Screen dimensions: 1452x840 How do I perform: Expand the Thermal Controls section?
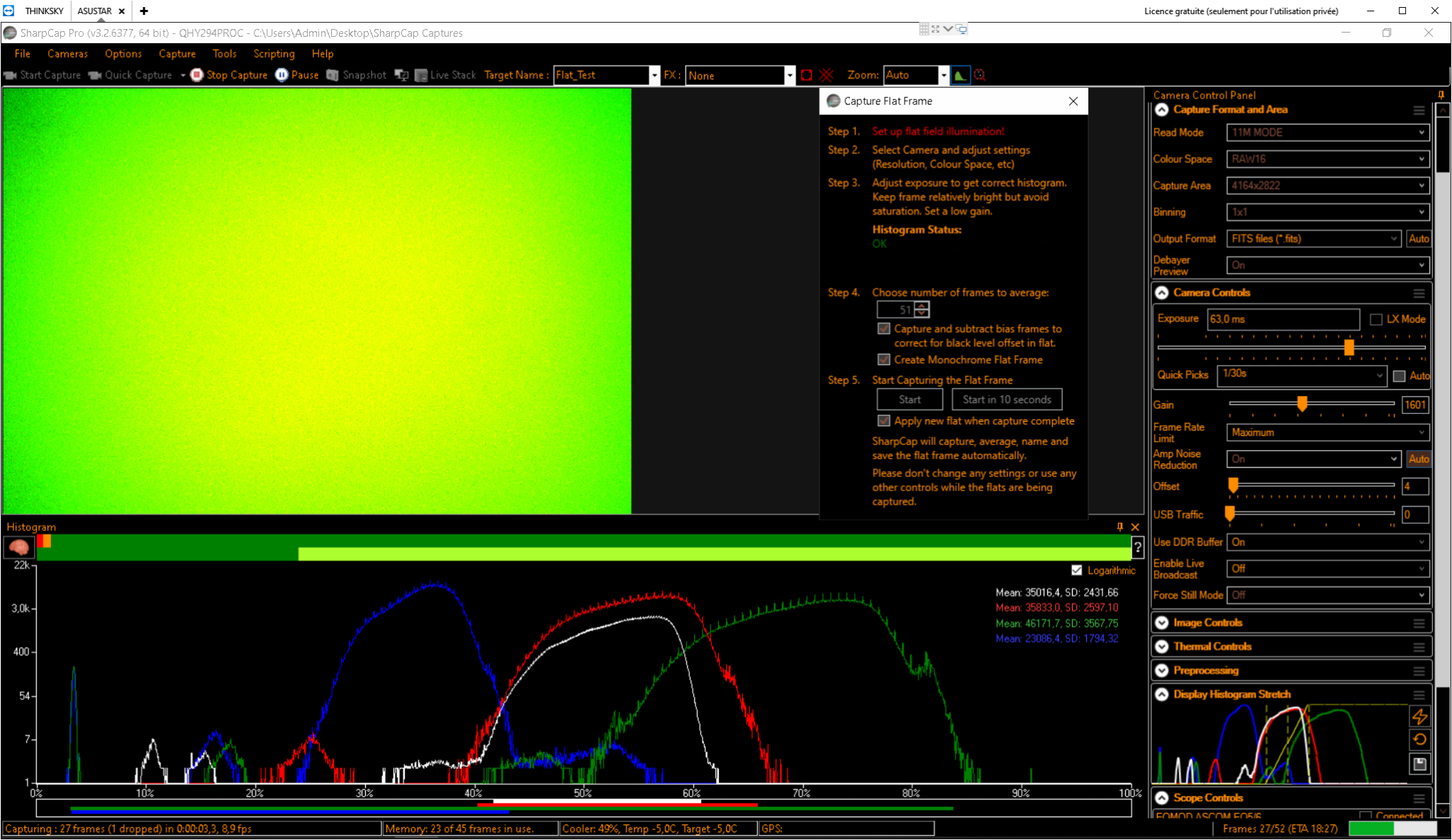(x=1161, y=646)
